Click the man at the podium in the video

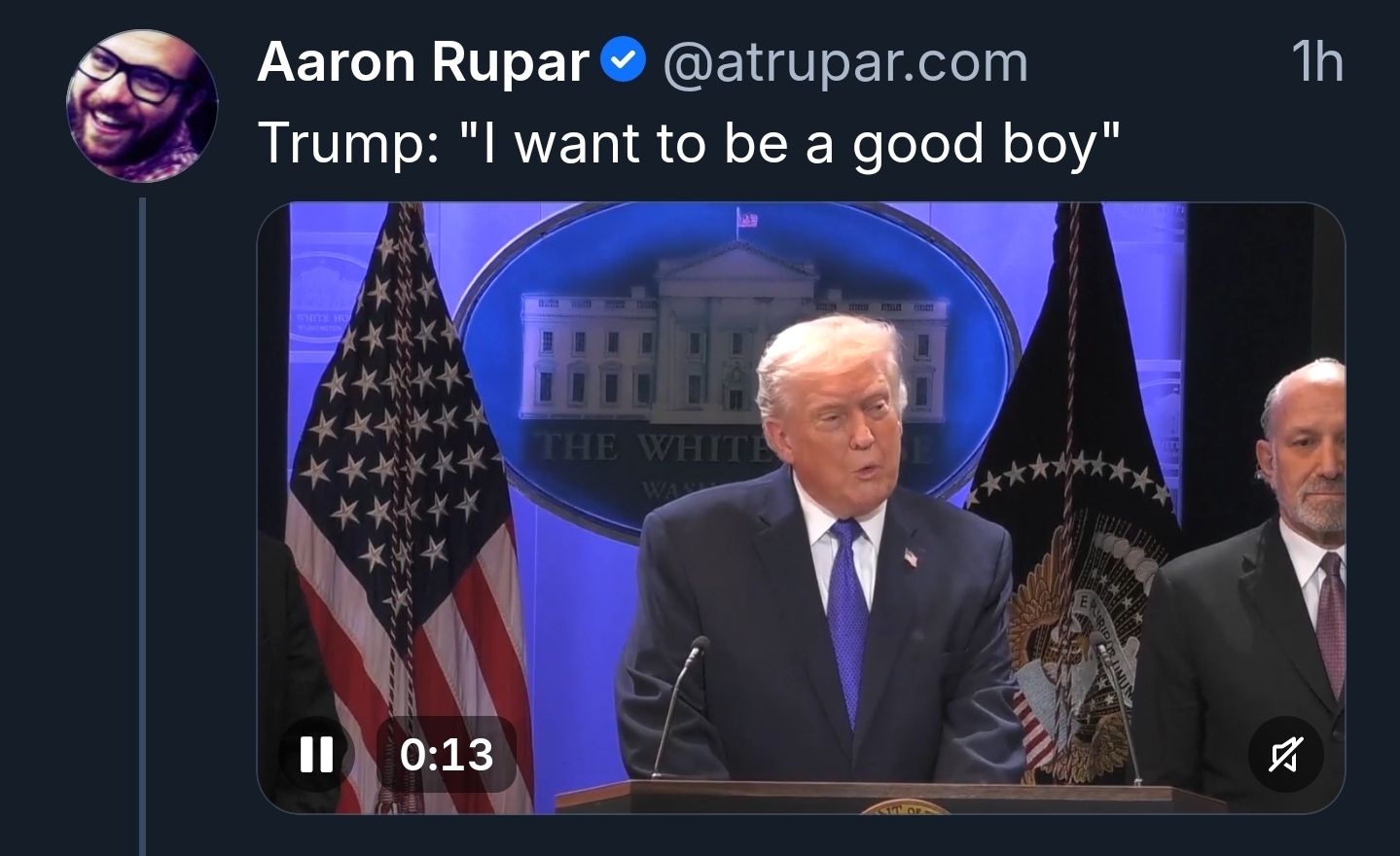click(822, 545)
